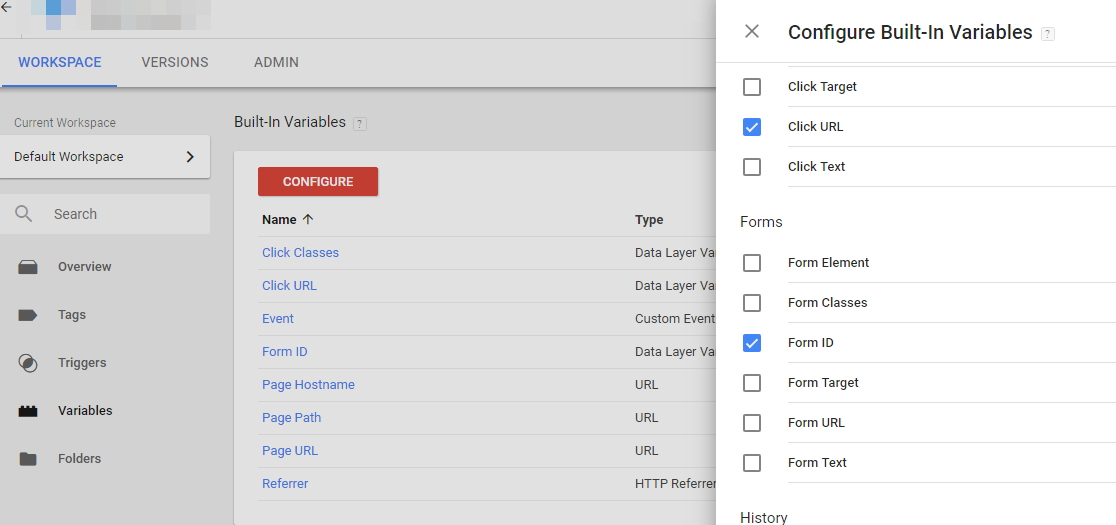Screen dimensions: 1116x525
Task: Click the Variables brick icon
Action: coord(28,411)
